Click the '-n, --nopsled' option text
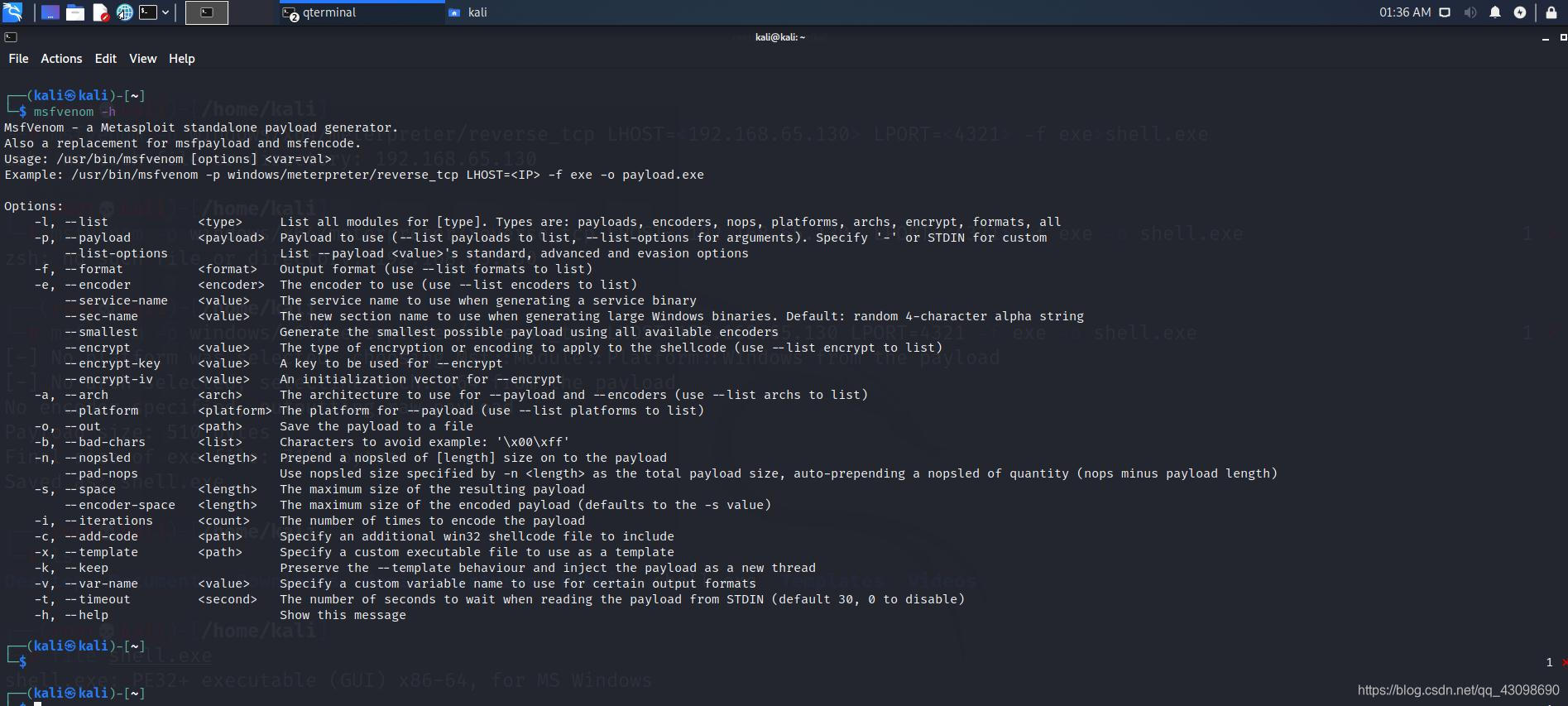 coord(82,458)
